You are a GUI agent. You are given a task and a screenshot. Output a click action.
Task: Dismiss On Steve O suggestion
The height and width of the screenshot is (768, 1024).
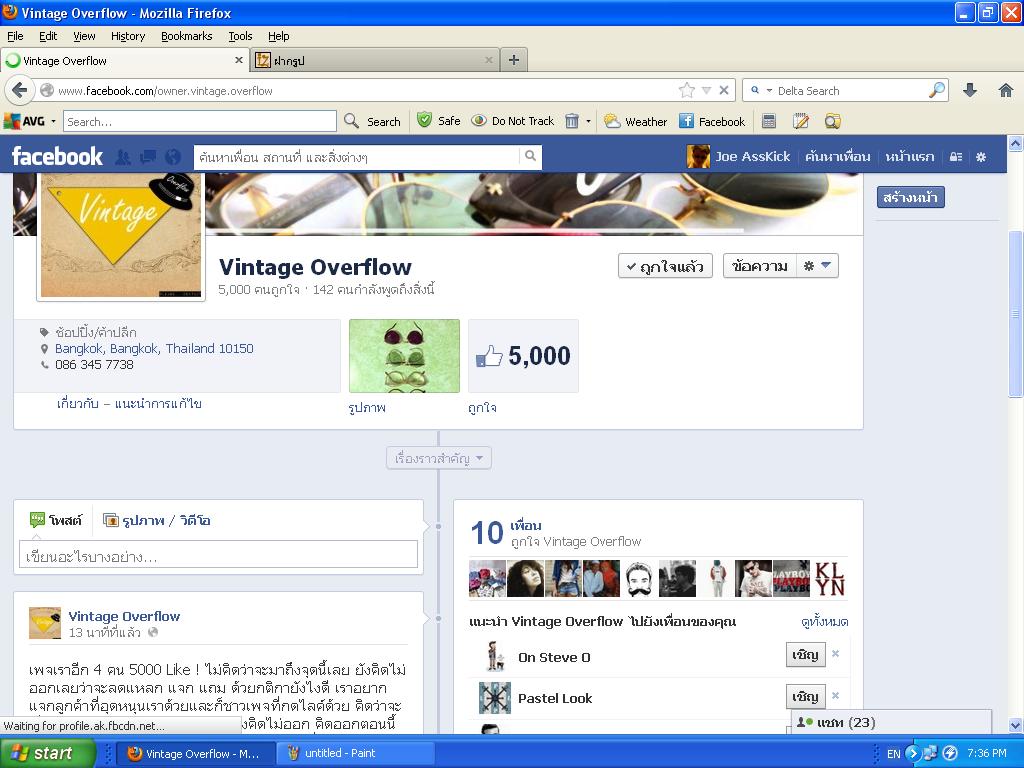point(835,654)
